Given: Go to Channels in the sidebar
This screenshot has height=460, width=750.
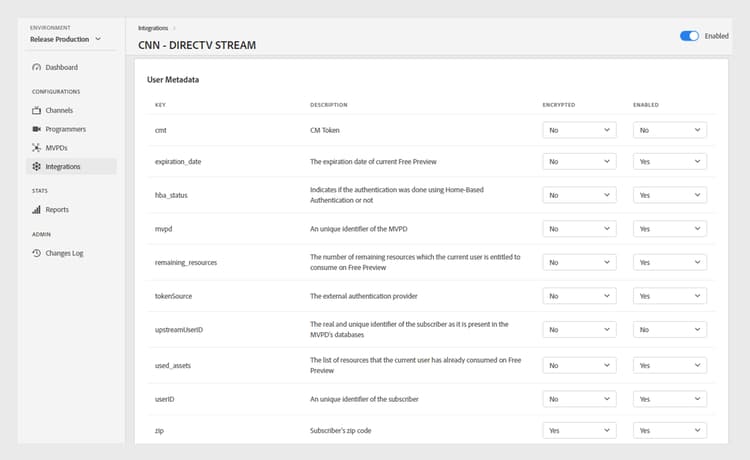Looking at the screenshot, I should (x=59, y=110).
